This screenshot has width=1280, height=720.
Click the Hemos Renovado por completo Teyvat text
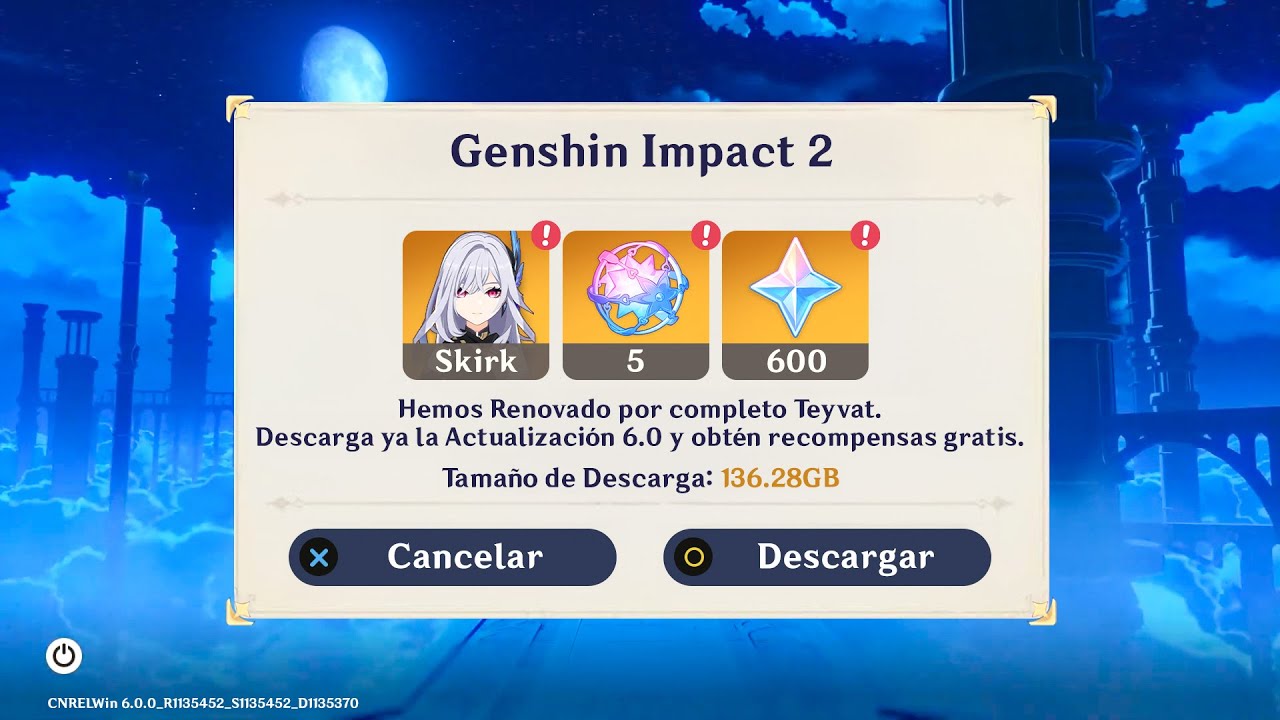[640, 409]
